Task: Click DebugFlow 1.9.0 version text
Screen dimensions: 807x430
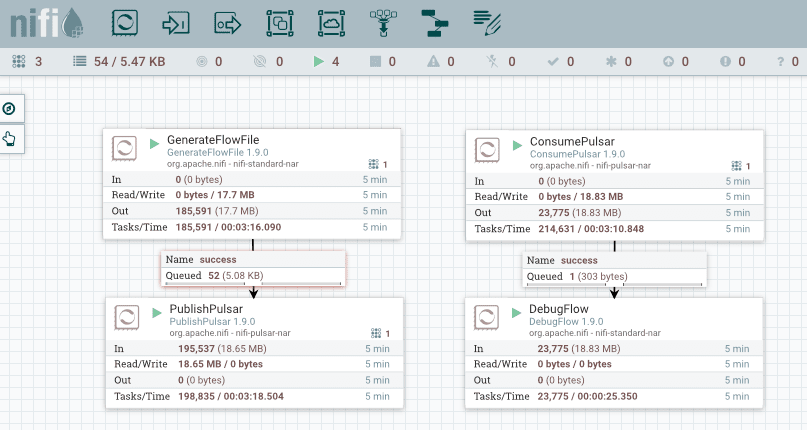Action: pyautogui.click(x=566, y=321)
